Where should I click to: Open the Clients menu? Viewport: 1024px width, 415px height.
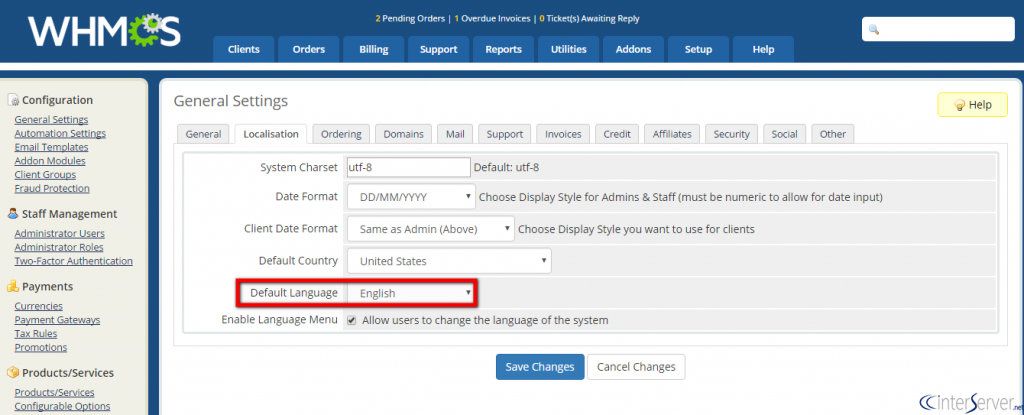click(x=244, y=49)
